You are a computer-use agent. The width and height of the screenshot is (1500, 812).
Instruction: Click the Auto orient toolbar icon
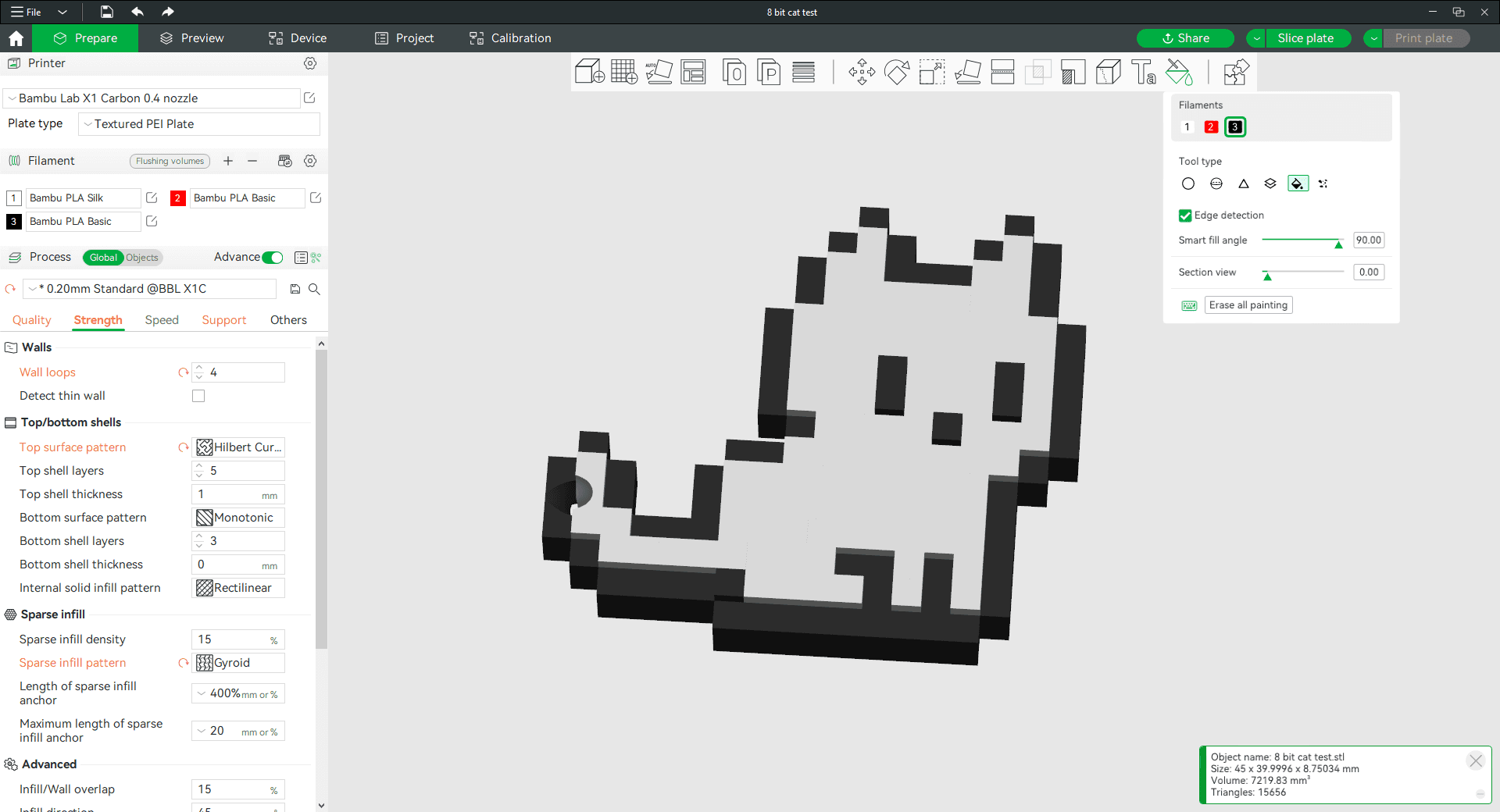click(x=659, y=72)
